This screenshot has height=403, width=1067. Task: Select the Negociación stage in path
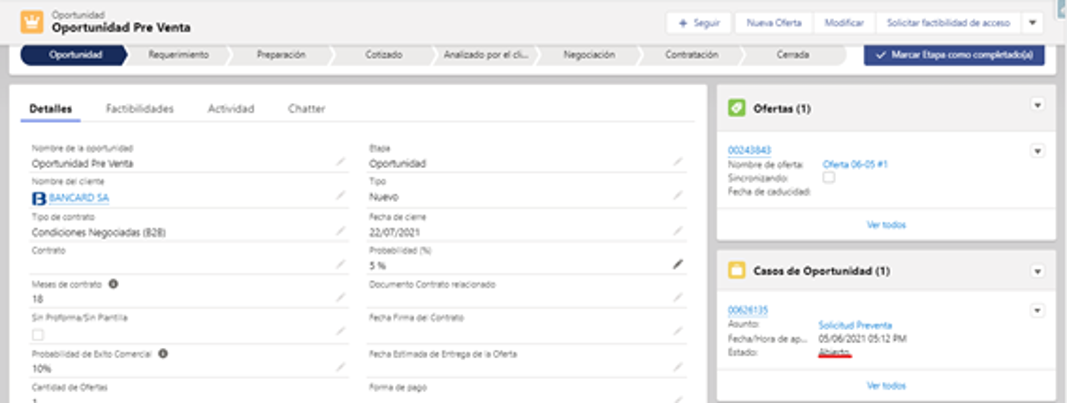589,54
